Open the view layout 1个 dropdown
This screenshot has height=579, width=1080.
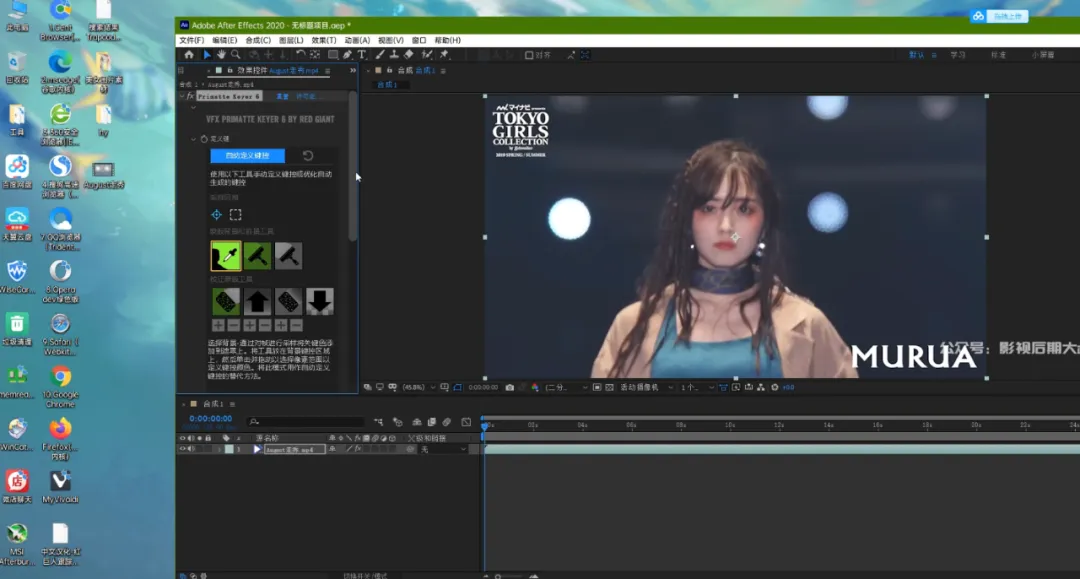coord(697,388)
